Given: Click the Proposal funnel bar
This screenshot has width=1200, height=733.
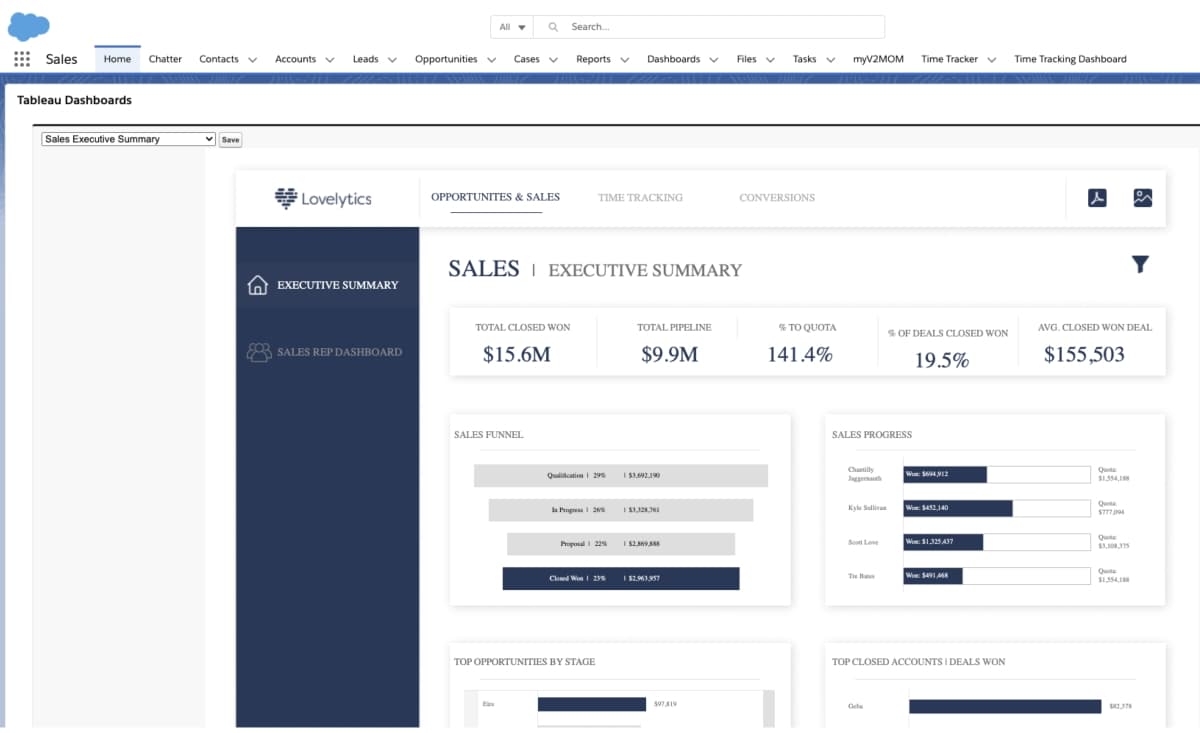Looking at the screenshot, I should click(x=621, y=544).
